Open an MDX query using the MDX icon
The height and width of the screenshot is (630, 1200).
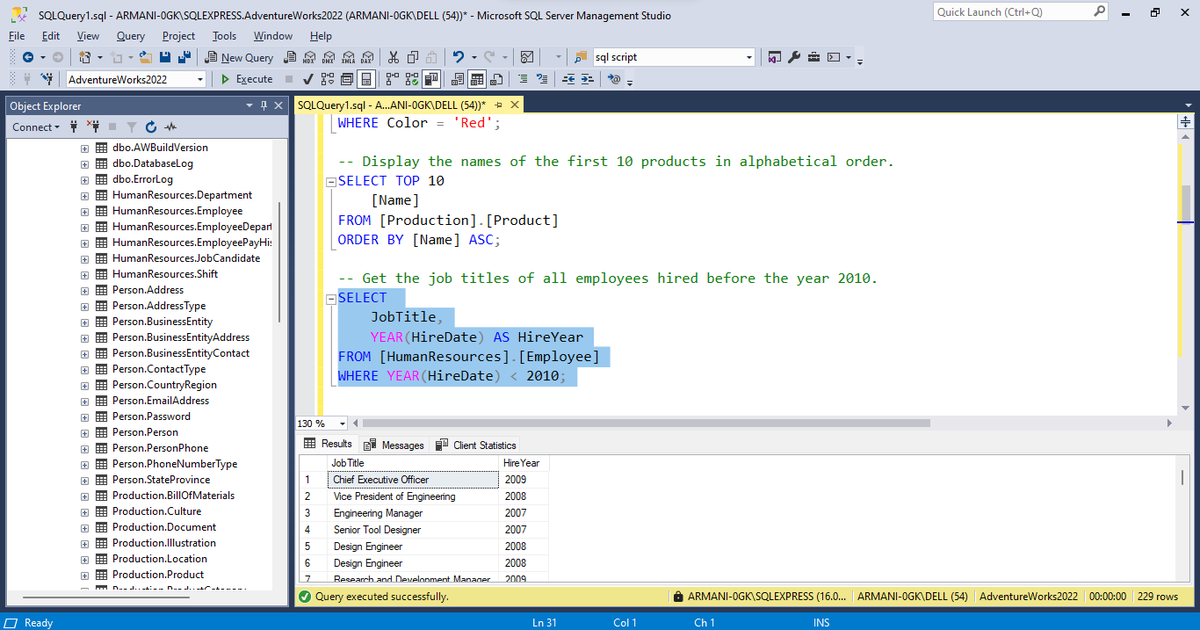tap(310, 58)
